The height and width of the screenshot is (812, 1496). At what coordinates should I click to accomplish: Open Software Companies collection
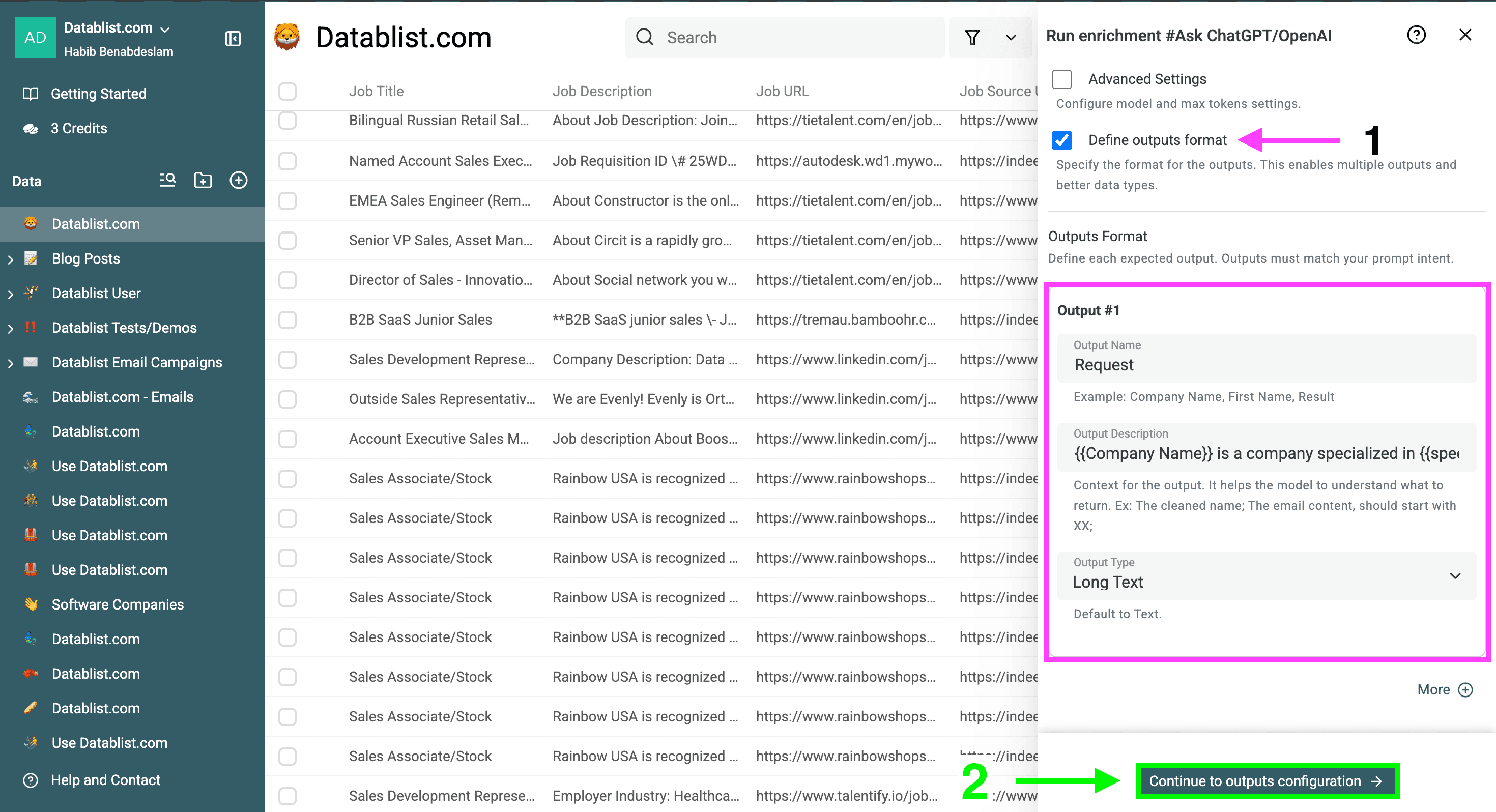click(x=118, y=604)
